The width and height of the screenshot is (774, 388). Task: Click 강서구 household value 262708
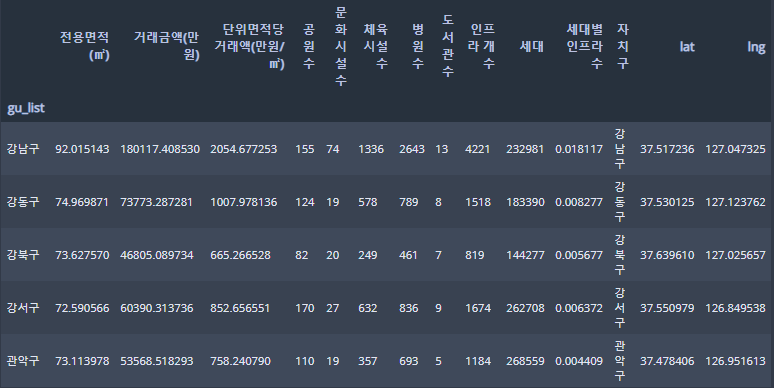click(x=525, y=308)
